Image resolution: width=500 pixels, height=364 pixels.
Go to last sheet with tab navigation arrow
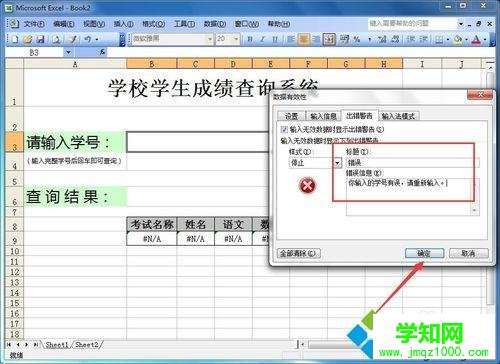(35, 345)
